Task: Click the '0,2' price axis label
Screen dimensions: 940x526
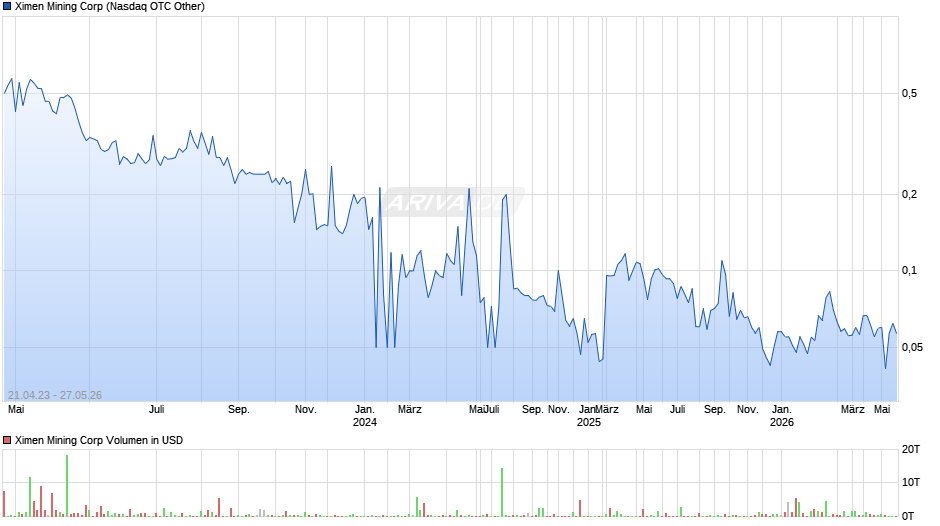Action: click(909, 194)
